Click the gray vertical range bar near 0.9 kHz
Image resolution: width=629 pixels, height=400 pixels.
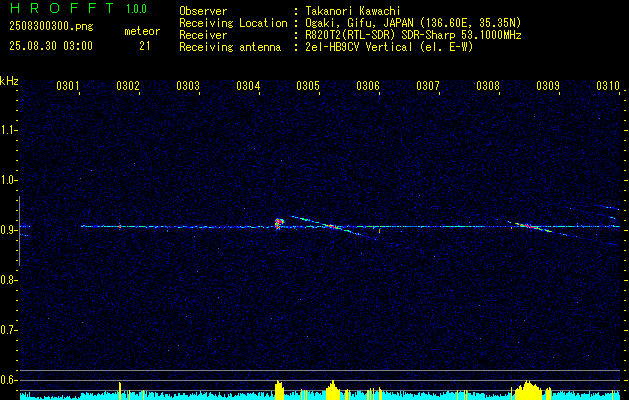(19, 231)
